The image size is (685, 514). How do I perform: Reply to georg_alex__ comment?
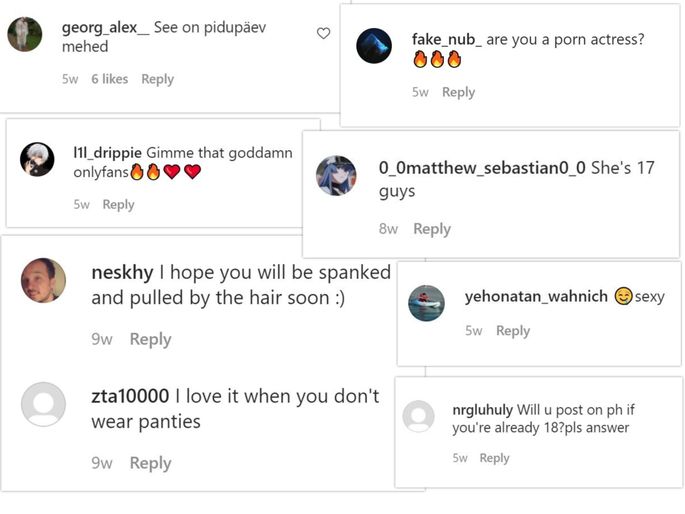point(157,79)
